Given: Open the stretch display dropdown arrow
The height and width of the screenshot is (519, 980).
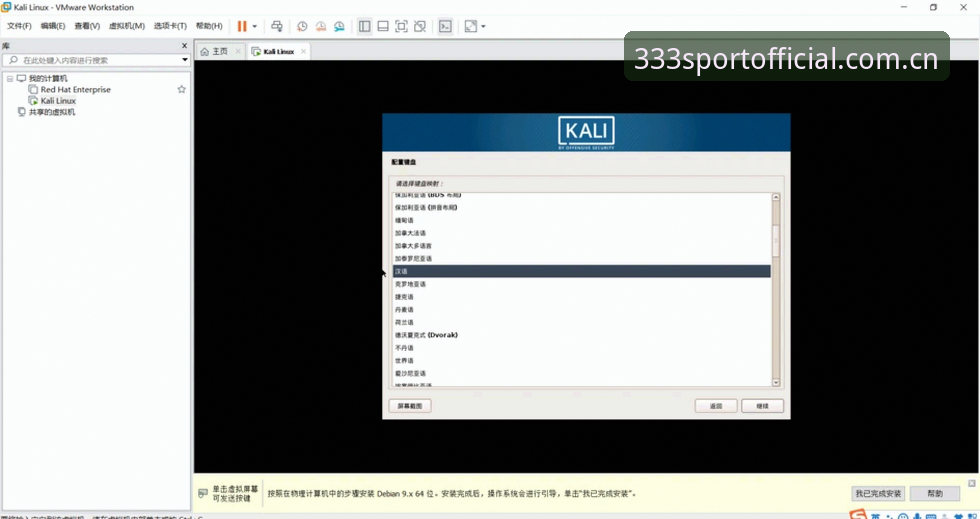Looking at the screenshot, I should point(483,26).
